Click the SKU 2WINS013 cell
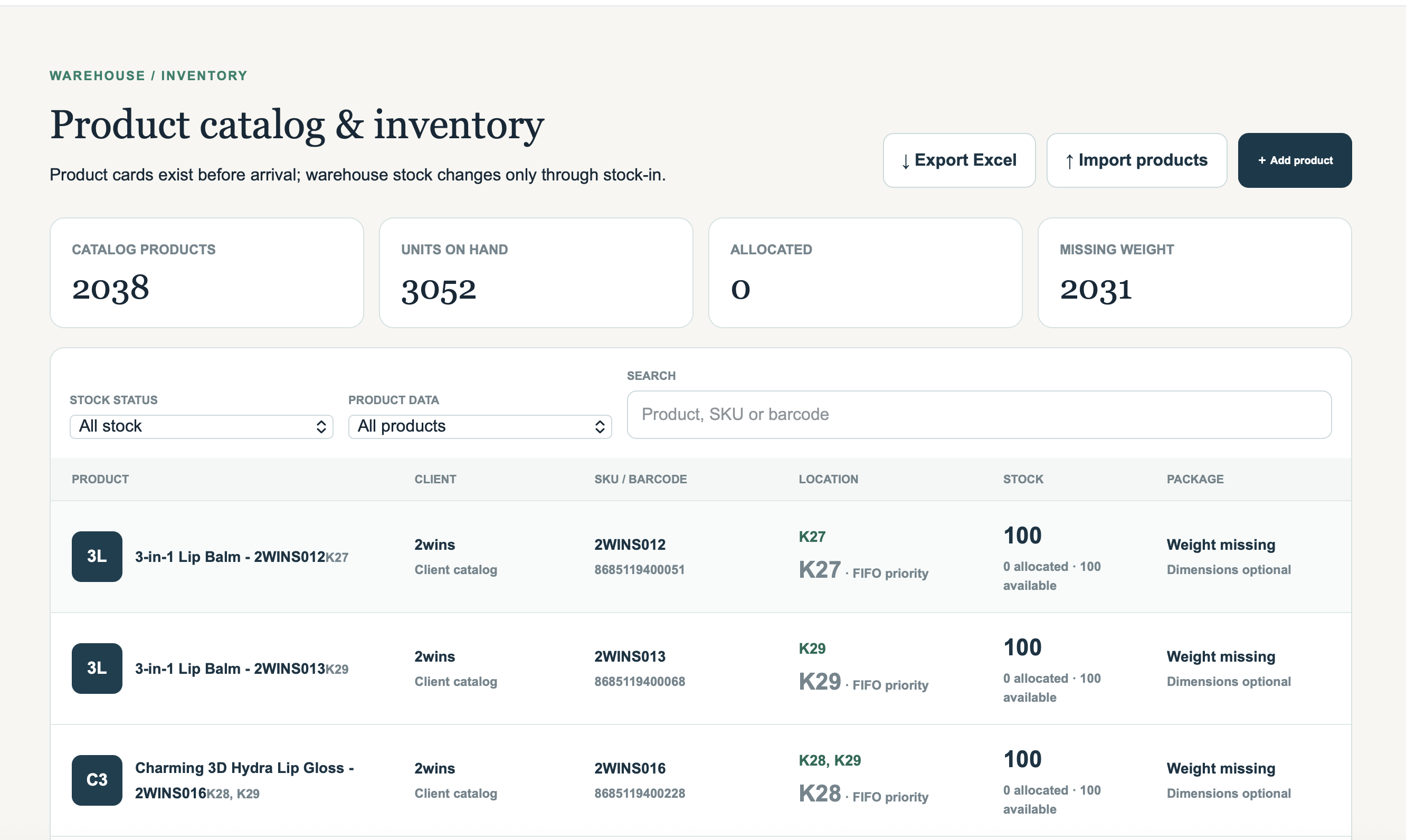This screenshot has height=840, width=1406. pos(630,656)
